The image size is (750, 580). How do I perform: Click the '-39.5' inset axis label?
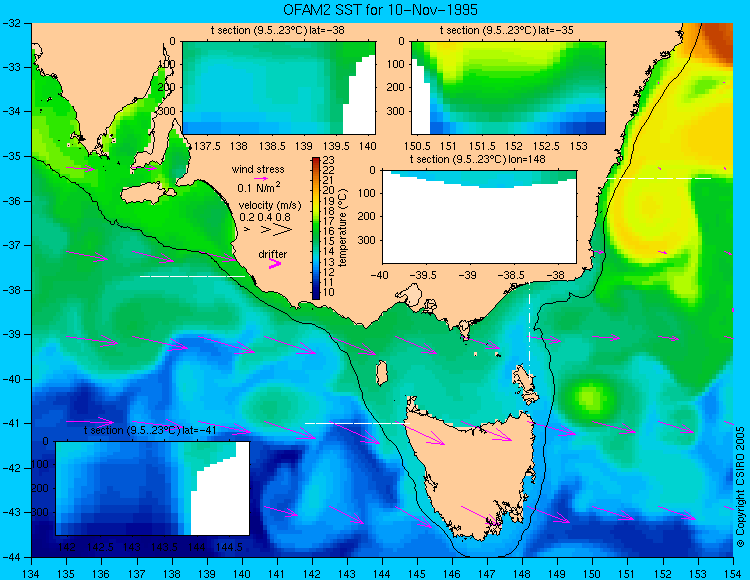point(423,275)
